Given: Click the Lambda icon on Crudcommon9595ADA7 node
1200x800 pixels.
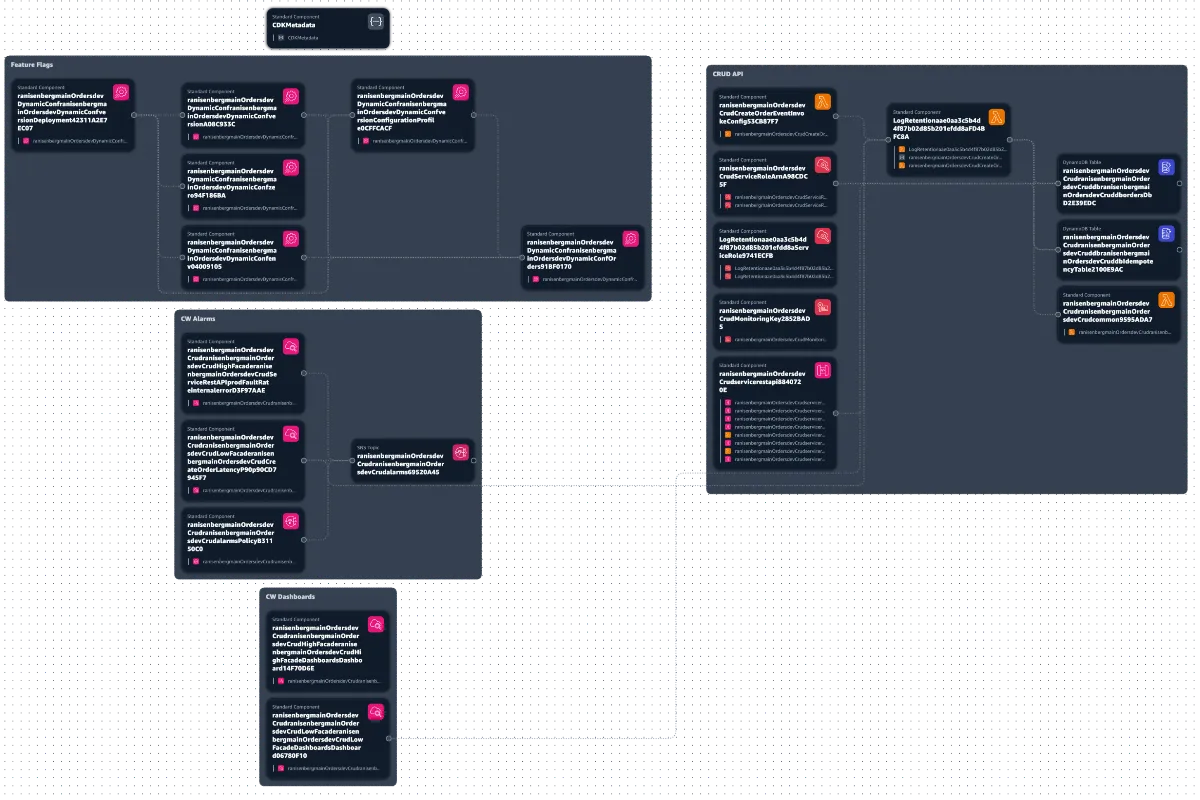Looking at the screenshot, I should tap(1165, 299).
